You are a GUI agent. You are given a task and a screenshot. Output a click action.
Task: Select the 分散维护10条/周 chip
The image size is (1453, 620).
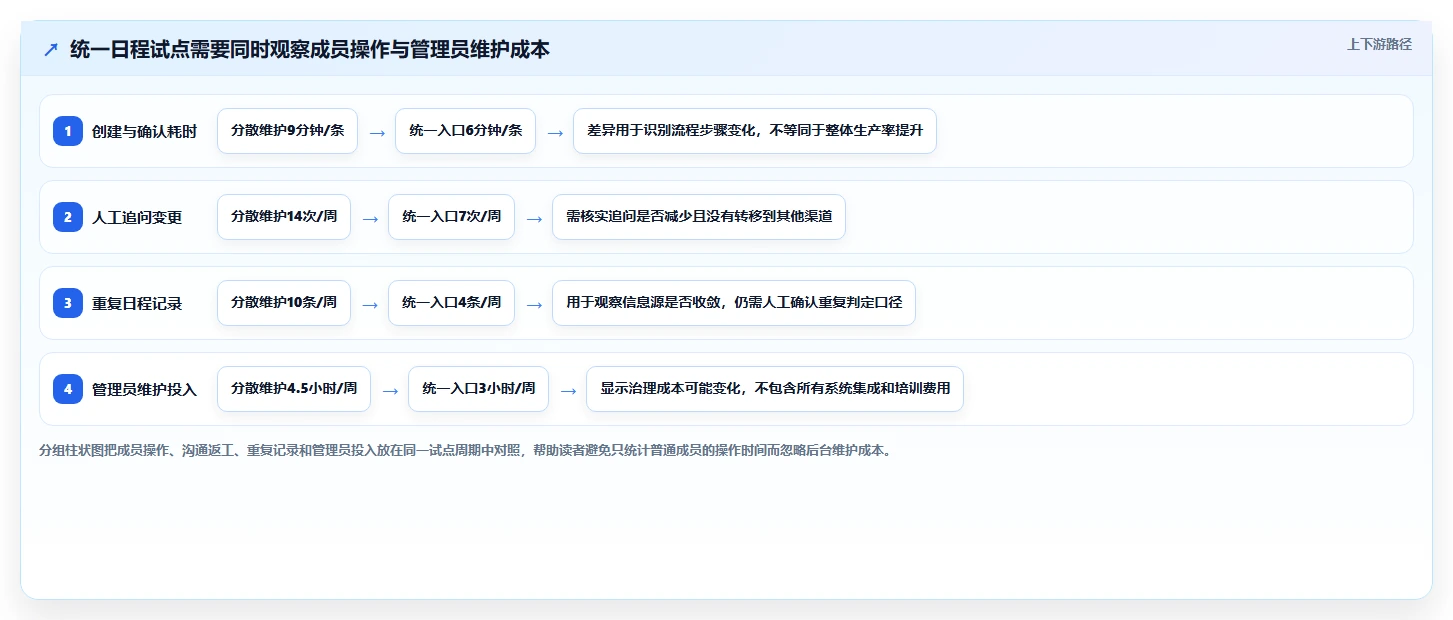(x=284, y=303)
